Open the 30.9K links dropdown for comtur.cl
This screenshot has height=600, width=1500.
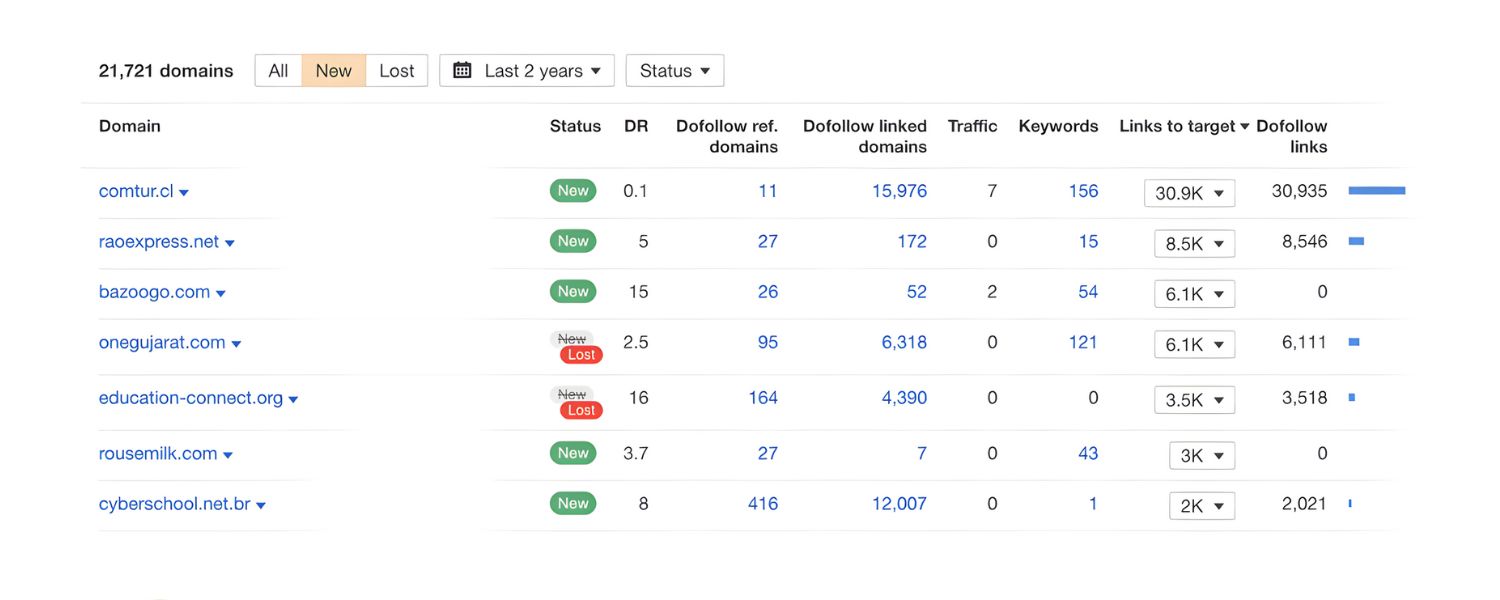(x=1189, y=192)
